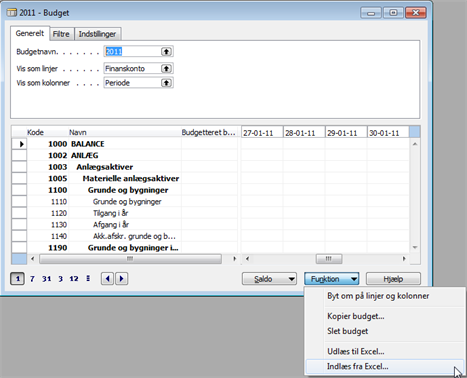467x378 pixels.
Task: Choose Kopier budget... menu entry
Action: [x=356, y=316]
